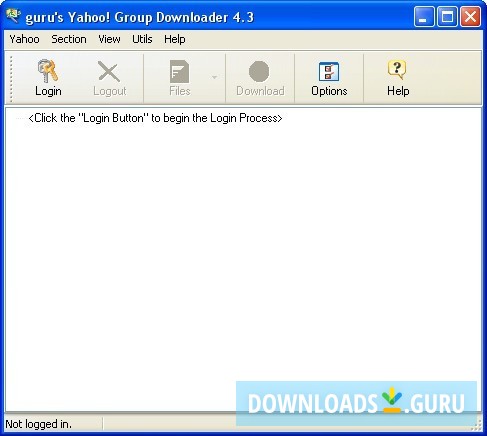Open the Files dropdown arrow

[x=214, y=77]
